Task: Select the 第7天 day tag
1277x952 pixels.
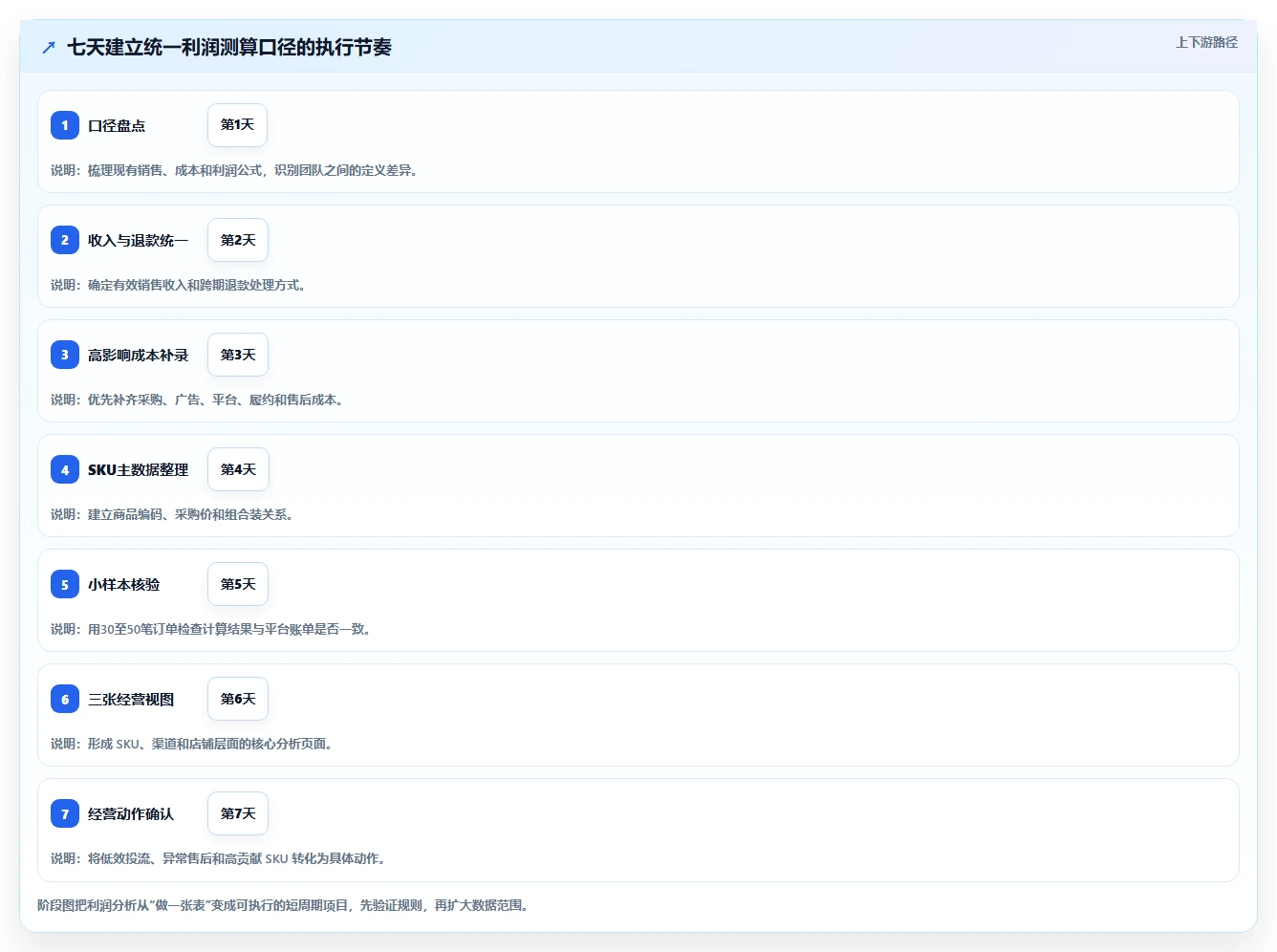Action: tap(238, 813)
